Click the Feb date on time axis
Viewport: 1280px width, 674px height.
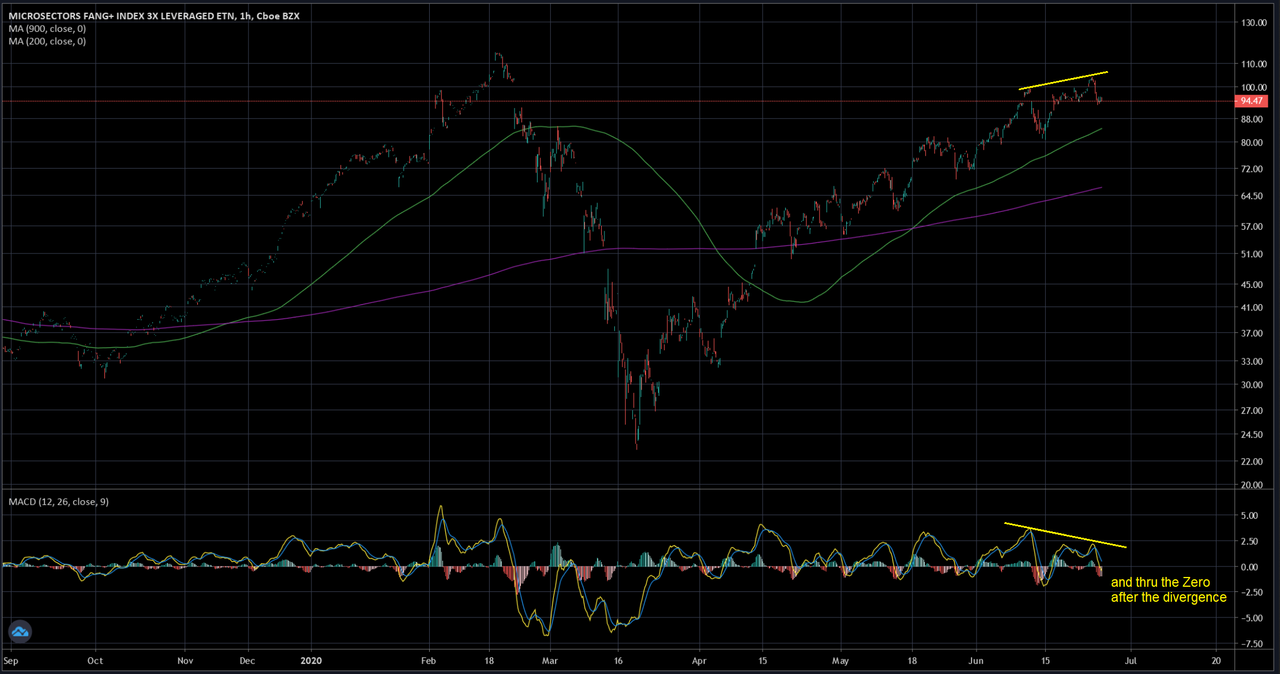(430, 661)
